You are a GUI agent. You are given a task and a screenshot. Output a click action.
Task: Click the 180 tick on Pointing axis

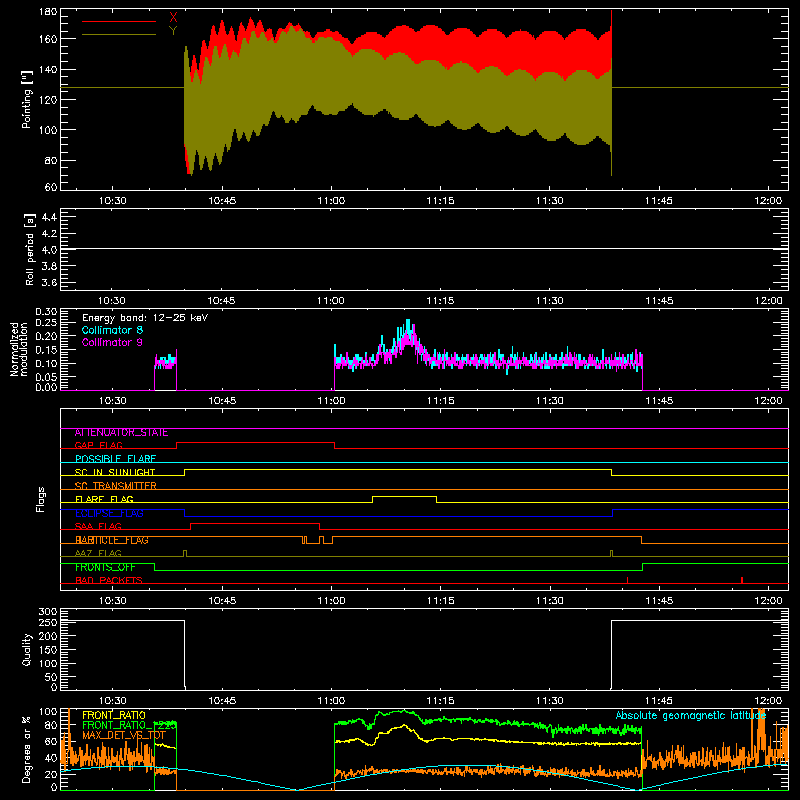point(48,12)
